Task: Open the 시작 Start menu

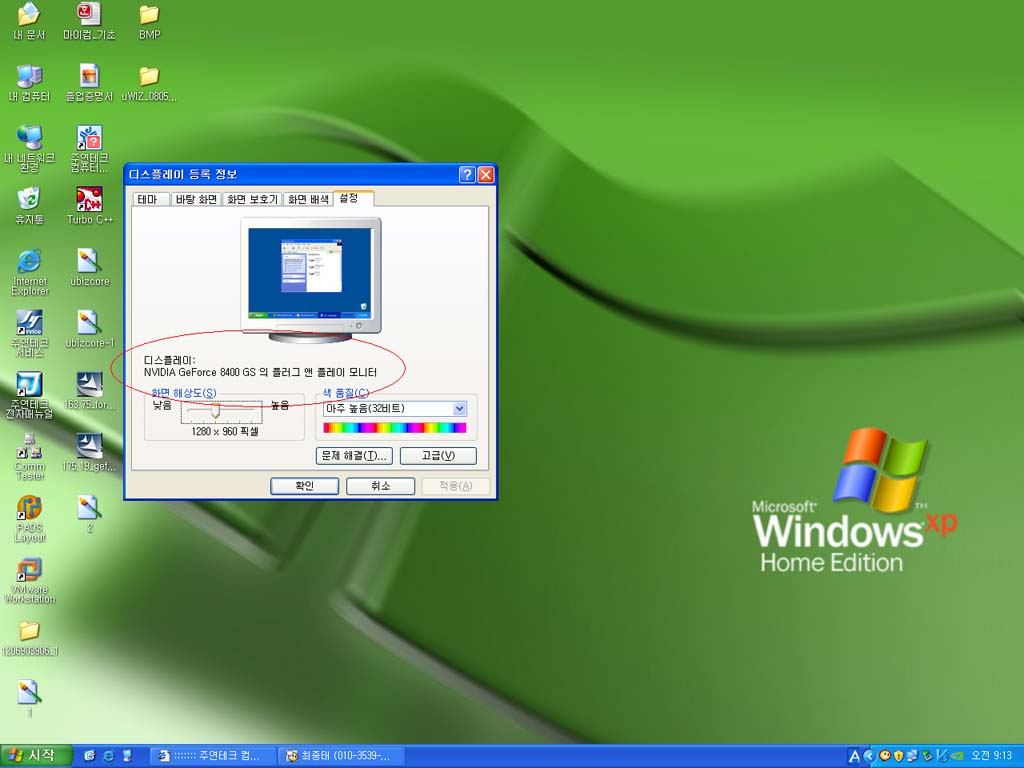Action: 36,756
